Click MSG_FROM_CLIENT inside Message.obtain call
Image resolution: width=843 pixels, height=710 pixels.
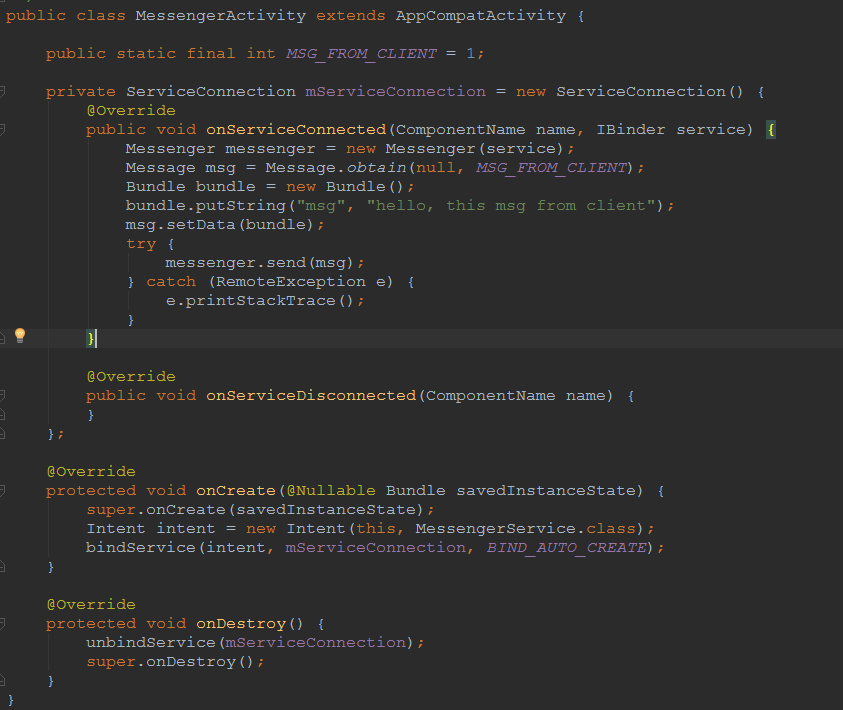coord(552,168)
